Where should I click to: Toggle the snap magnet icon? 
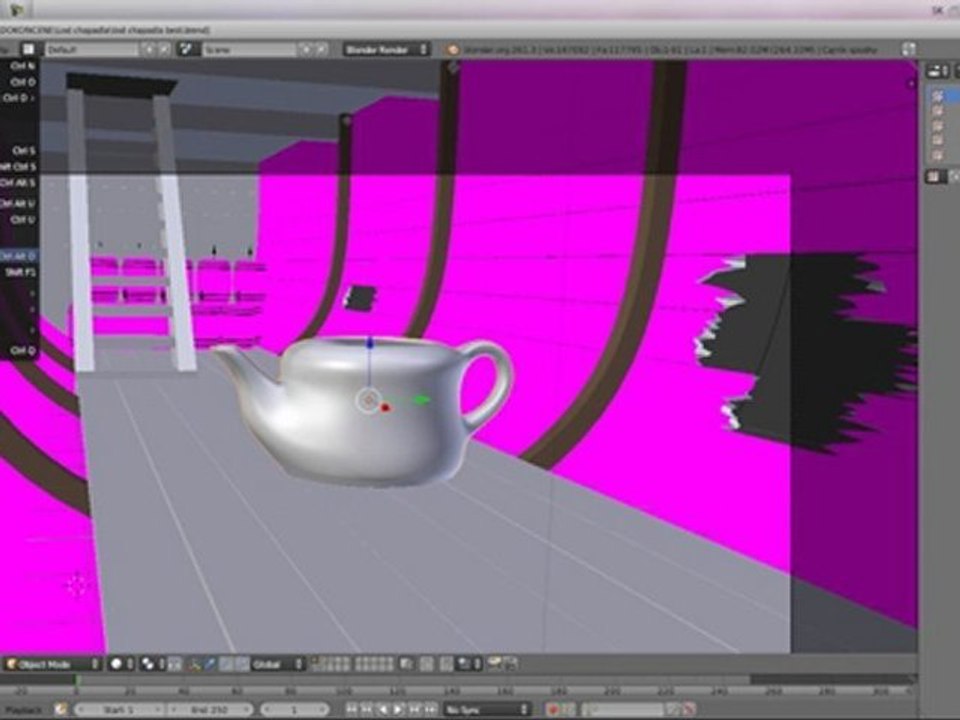[x=446, y=664]
